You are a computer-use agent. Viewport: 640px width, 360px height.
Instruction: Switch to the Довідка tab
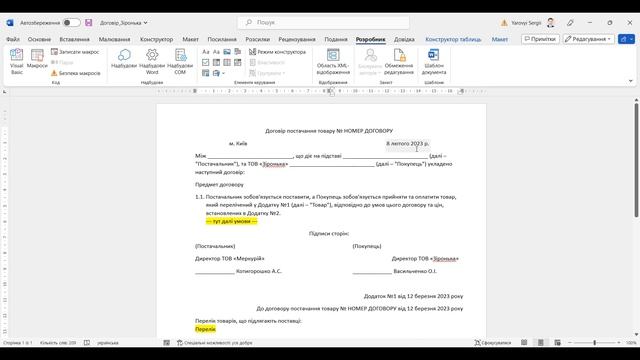(x=404, y=39)
